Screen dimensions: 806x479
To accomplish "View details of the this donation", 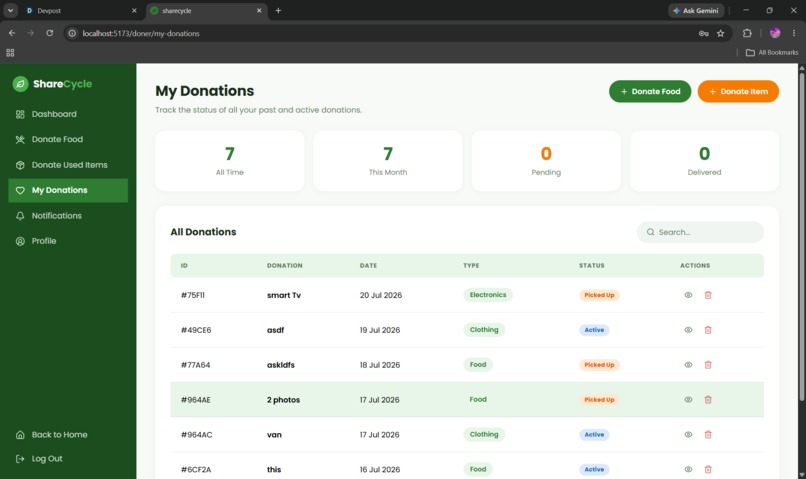I will tap(688, 469).
